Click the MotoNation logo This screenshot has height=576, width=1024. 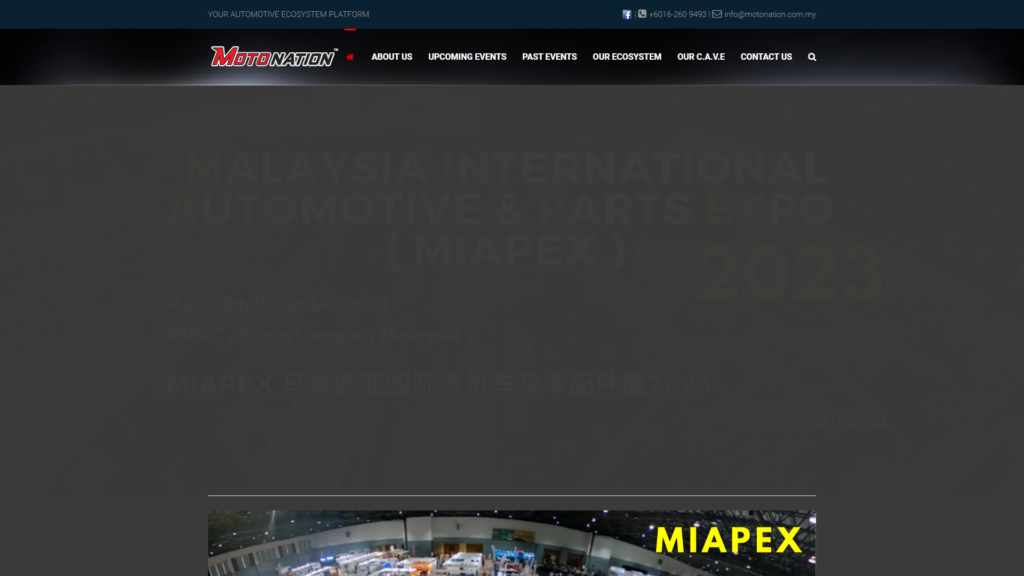pyautogui.click(x=274, y=57)
